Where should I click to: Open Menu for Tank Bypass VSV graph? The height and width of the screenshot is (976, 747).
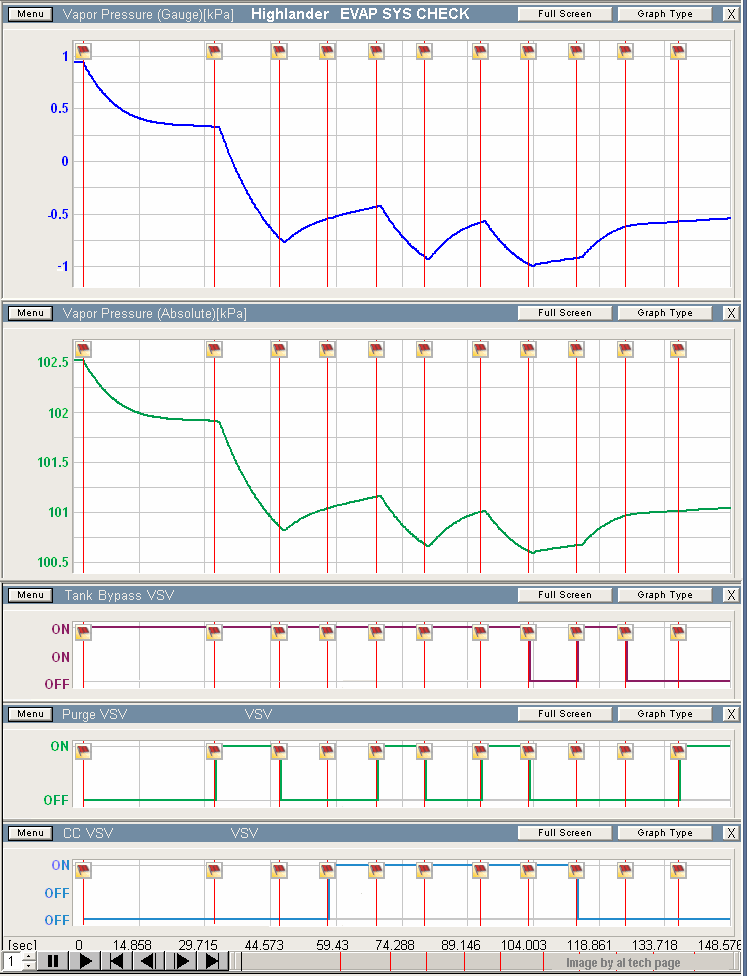click(31, 595)
